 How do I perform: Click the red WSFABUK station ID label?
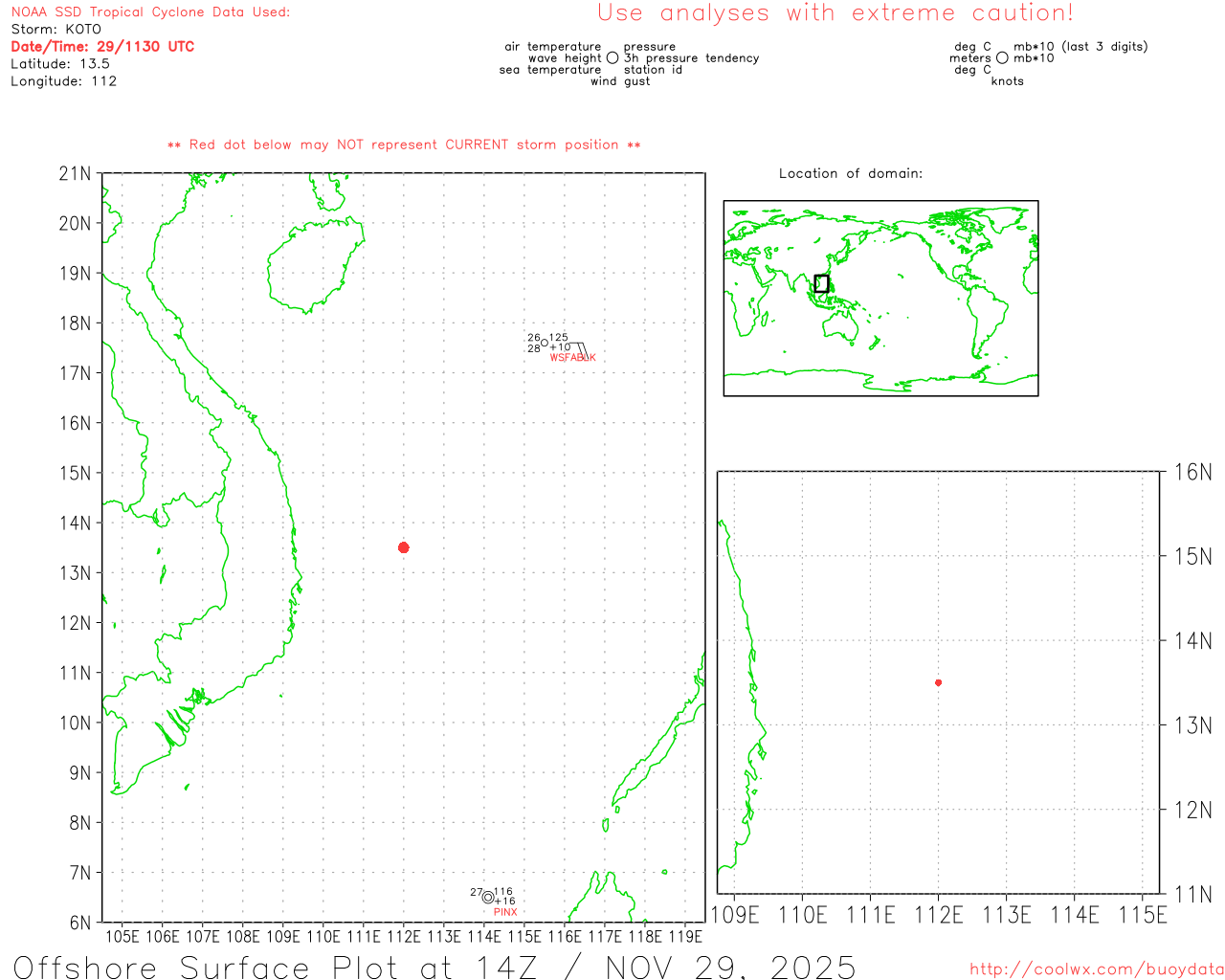pos(572,358)
